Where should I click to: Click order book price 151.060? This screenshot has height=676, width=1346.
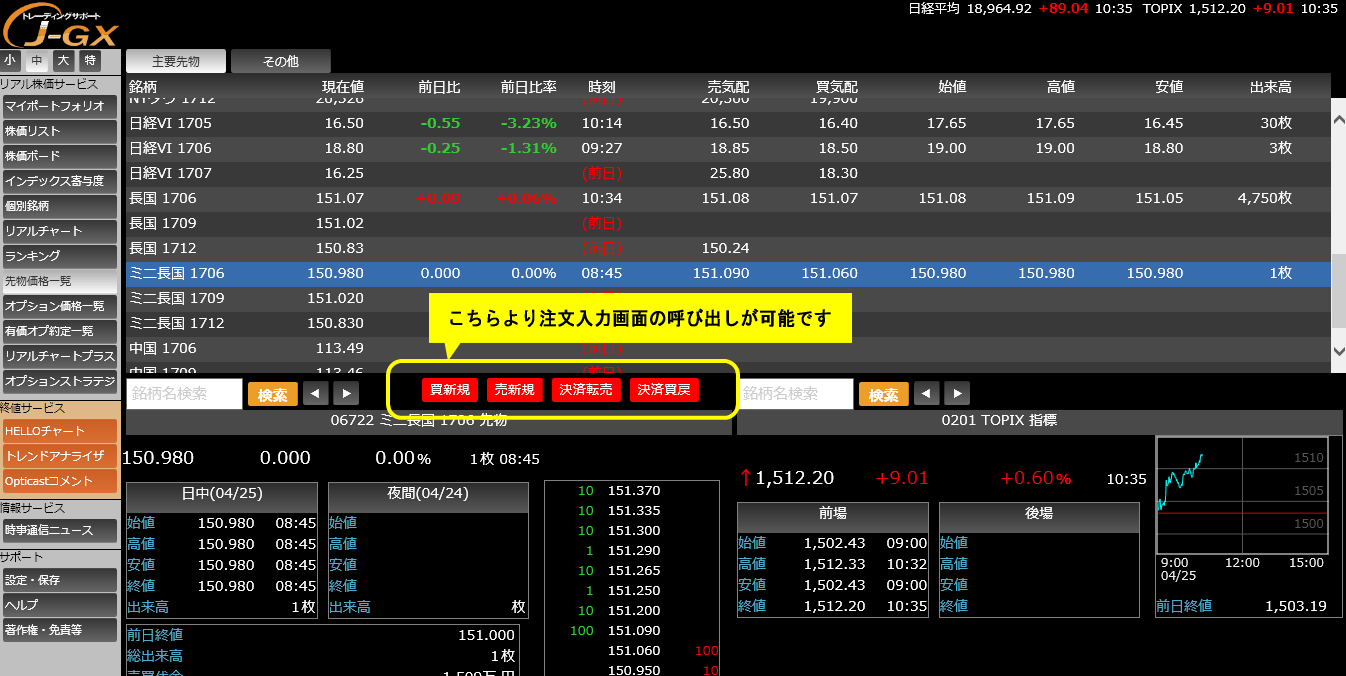634,650
